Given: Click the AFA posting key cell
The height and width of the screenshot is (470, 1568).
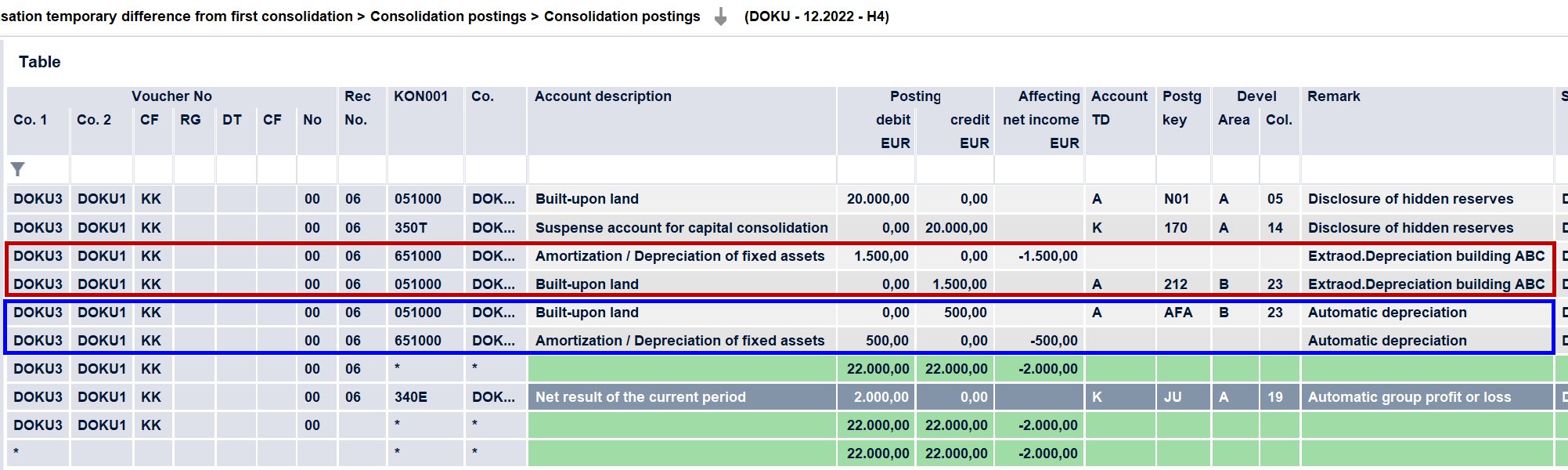Looking at the screenshot, I should pos(1177,313).
